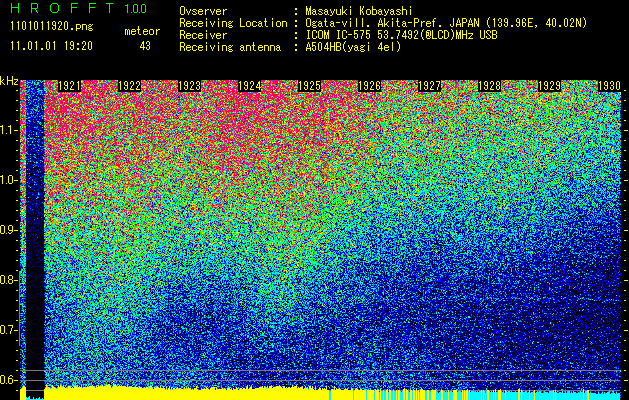Click the 1922 time marker
Screen dimensions: 629x400
click(130, 86)
